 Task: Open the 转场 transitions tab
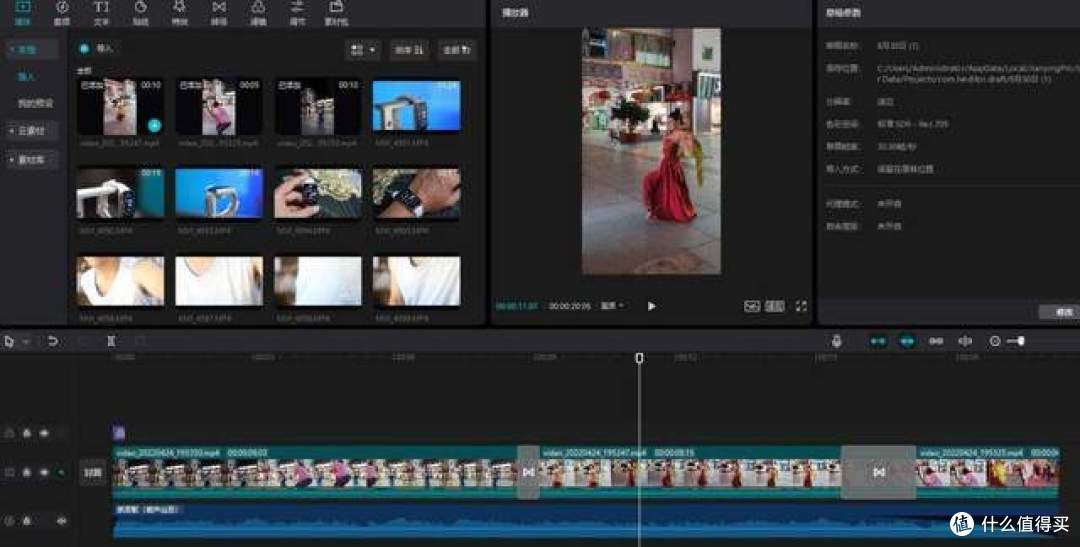pos(219,12)
